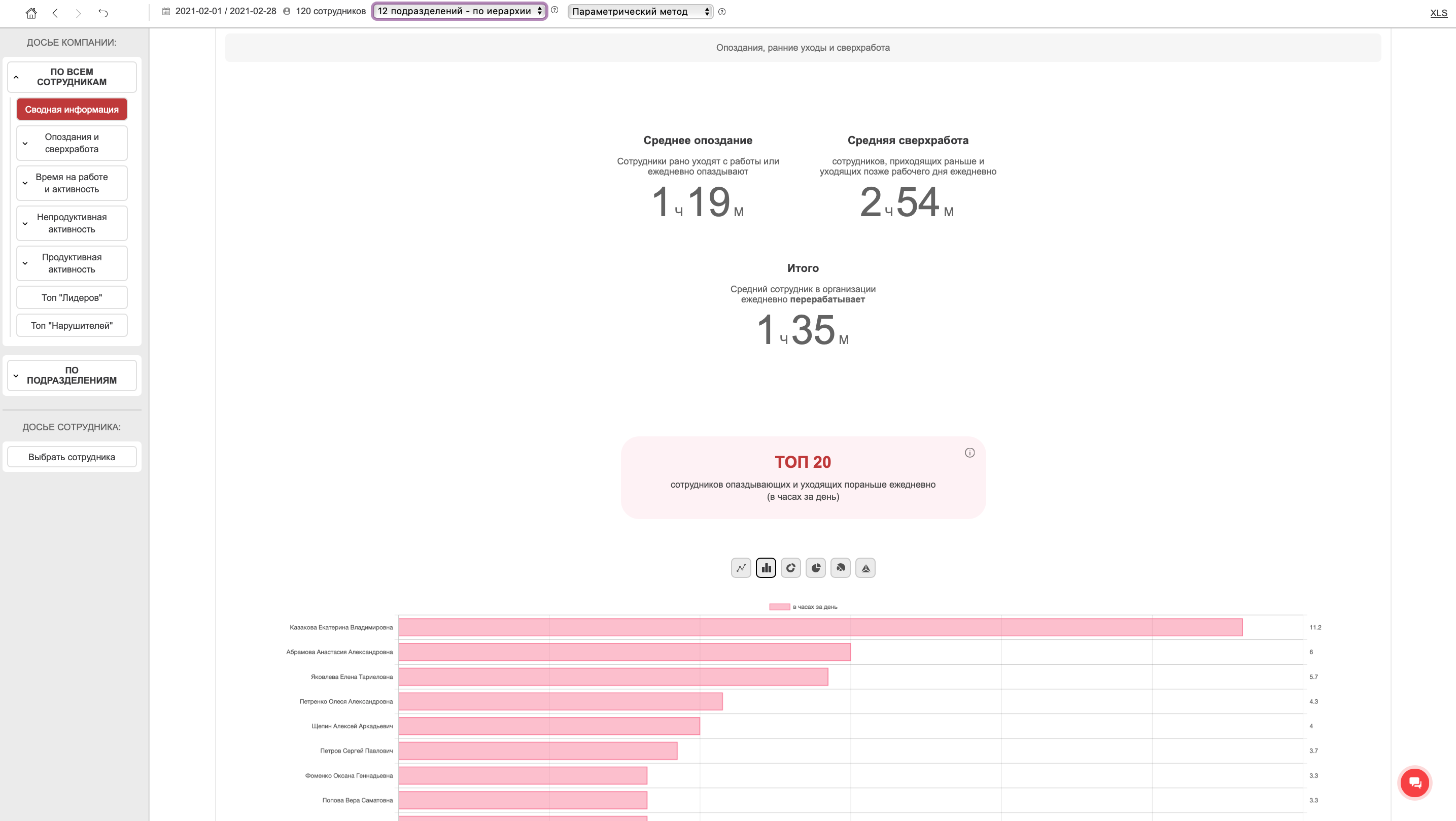Click the home icon in toolbar
The image size is (1456, 821).
pos(31,13)
